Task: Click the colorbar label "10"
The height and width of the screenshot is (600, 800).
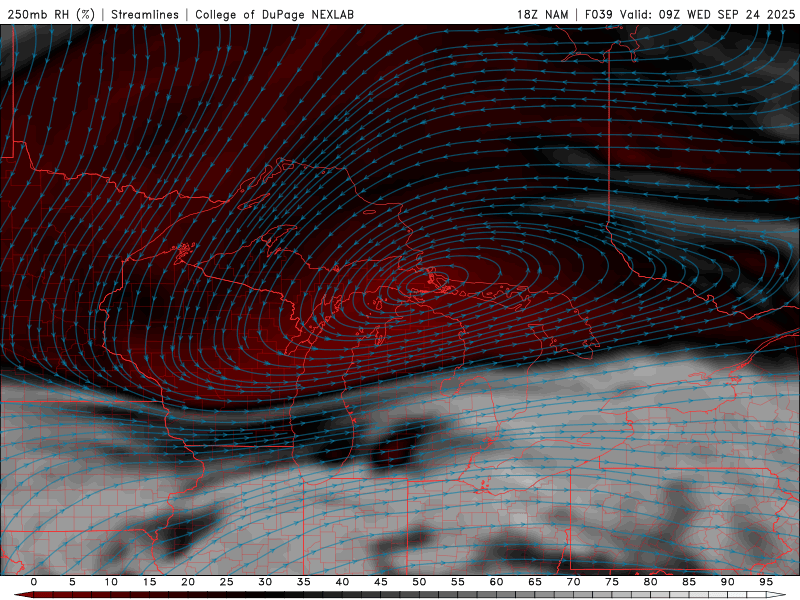Action: (x=111, y=582)
